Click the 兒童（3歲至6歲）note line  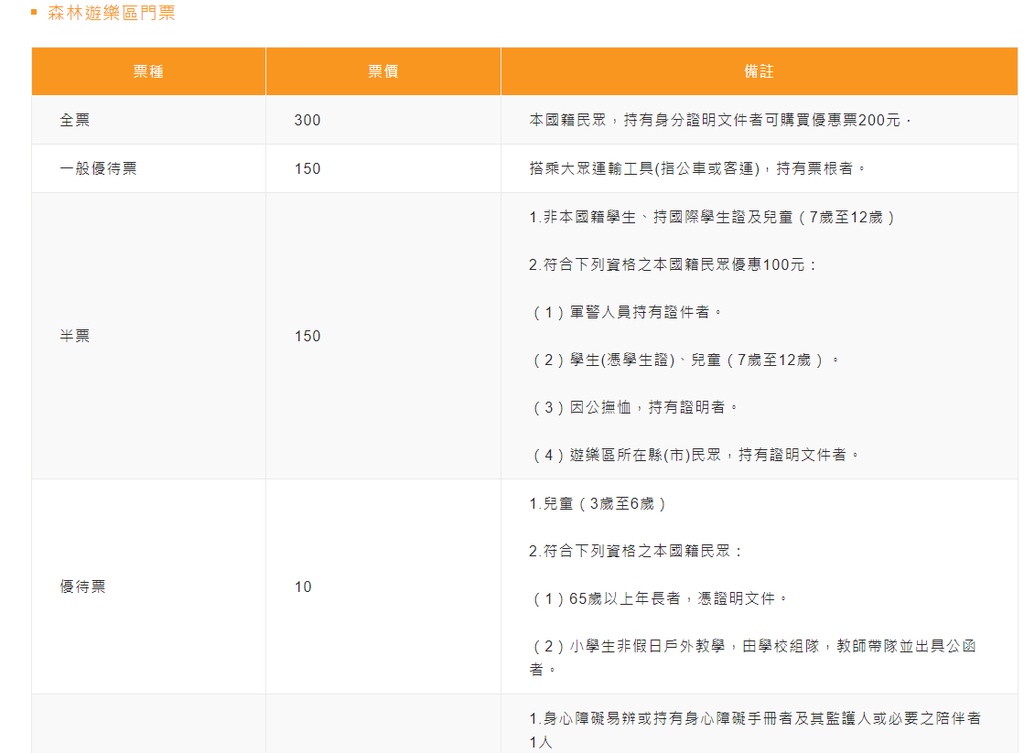click(x=598, y=504)
